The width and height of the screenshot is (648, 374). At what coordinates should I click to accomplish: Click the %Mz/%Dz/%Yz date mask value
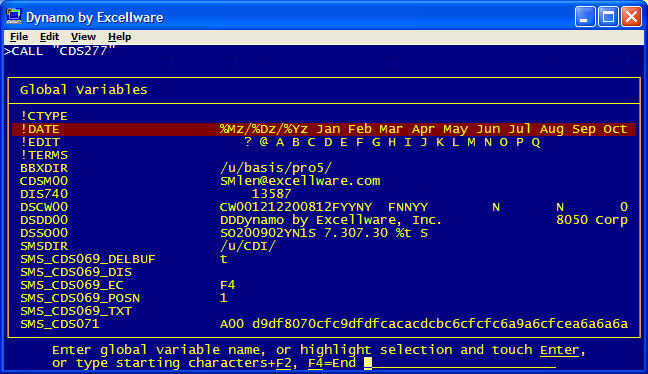coord(264,129)
